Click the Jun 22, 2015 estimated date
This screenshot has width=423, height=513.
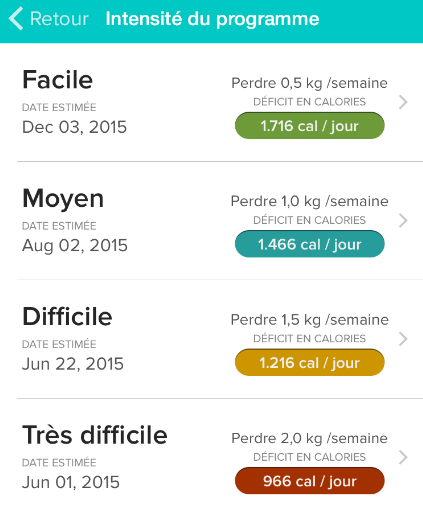(73, 364)
